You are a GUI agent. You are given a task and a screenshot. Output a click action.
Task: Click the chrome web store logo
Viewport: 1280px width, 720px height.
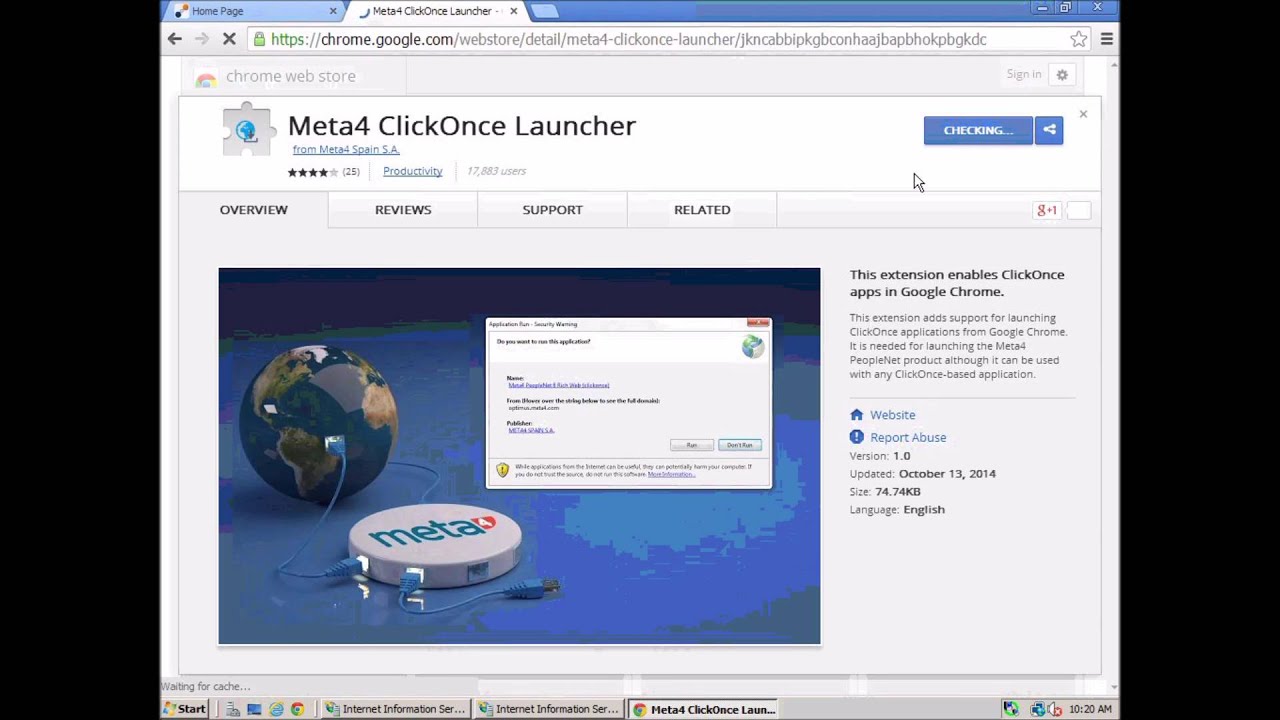coord(275,76)
